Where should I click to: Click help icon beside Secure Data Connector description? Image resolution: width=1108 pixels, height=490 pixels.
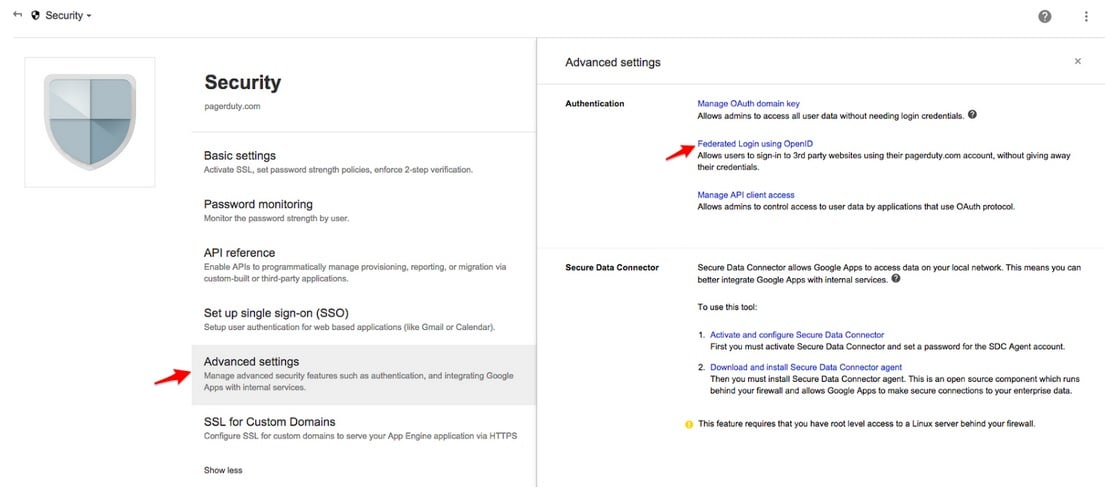(x=895, y=279)
